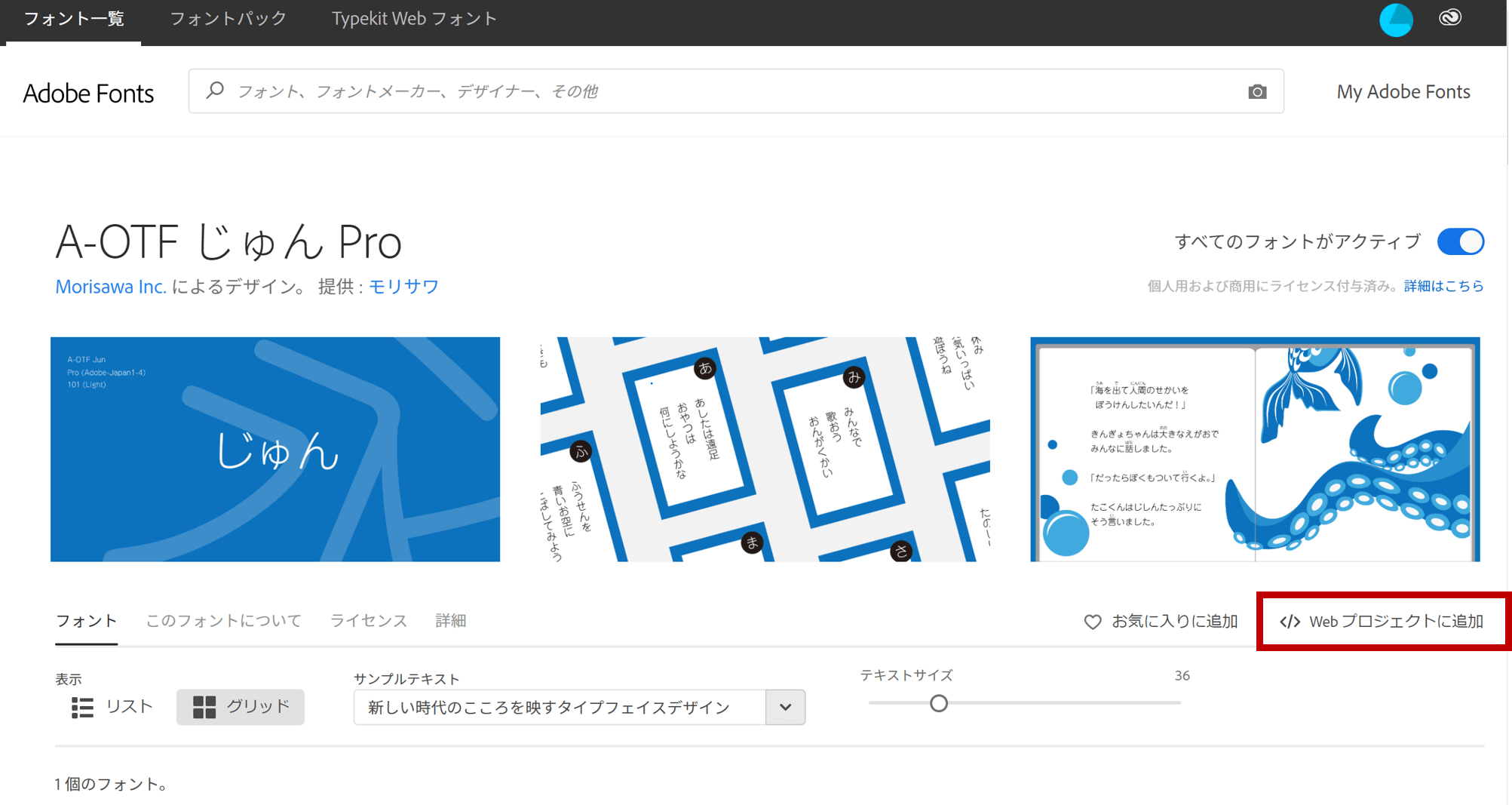This screenshot has width=1512, height=805.
Task: Switch view to グリッド
Action: [x=241, y=707]
